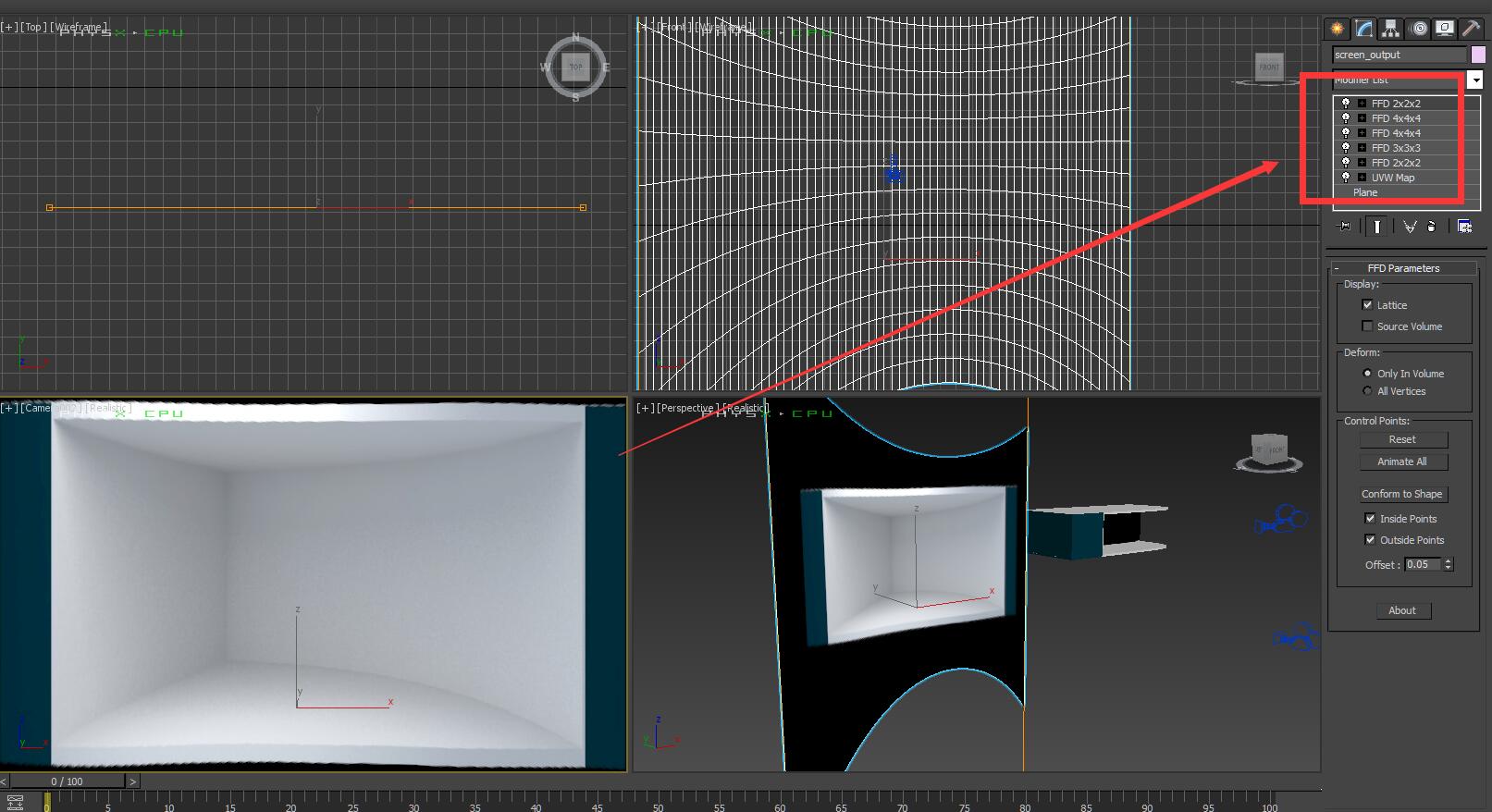Viewport: 1492px width, 812px height.
Task: Enable the Source Volume checkbox
Action: (x=1367, y=326)
